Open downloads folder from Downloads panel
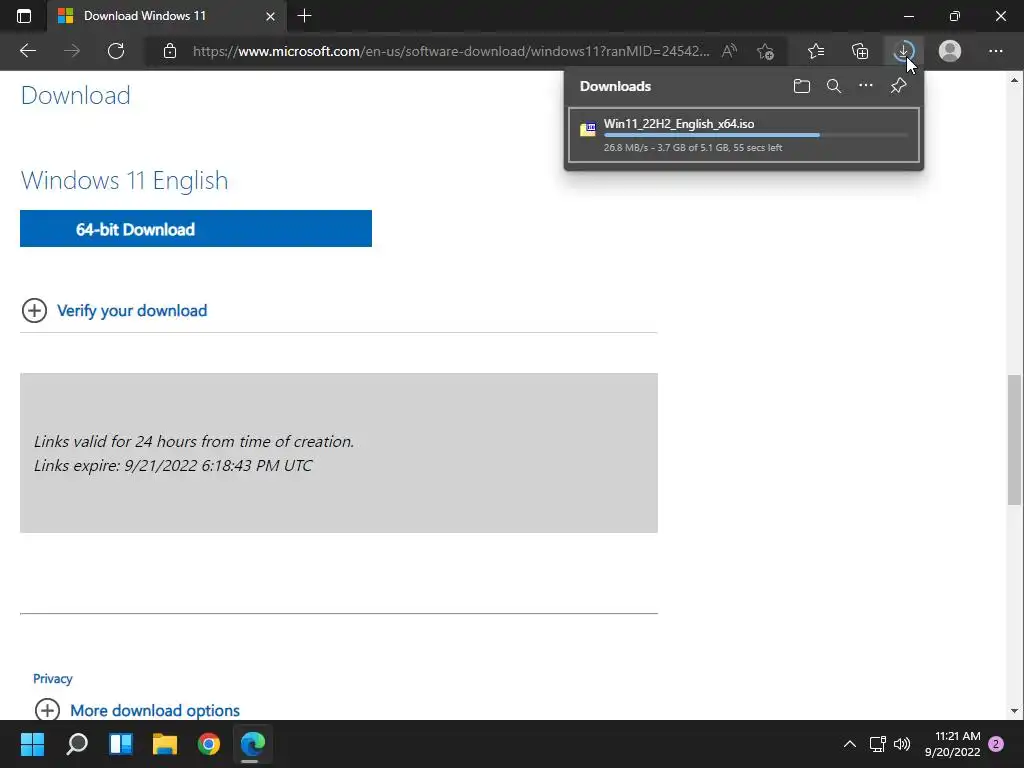This screenshot has height=768, width=1024. (801, 86)
